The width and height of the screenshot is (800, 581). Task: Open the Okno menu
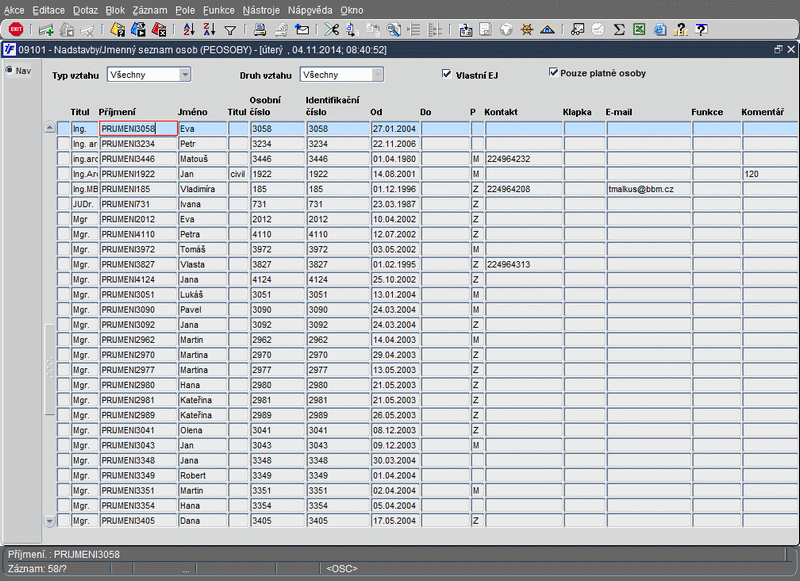352,10
